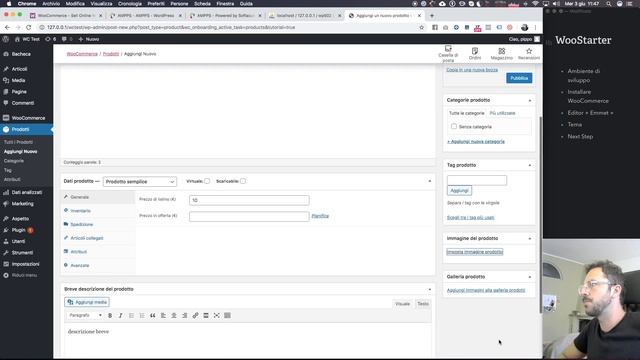Insert the Read More tag icon

click(206, 316)
